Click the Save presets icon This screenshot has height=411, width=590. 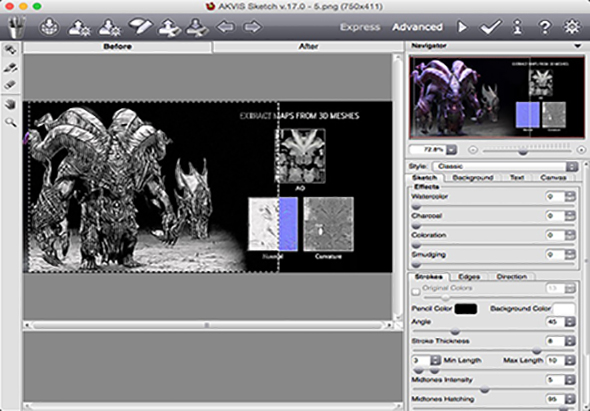[x=109, y=27]
